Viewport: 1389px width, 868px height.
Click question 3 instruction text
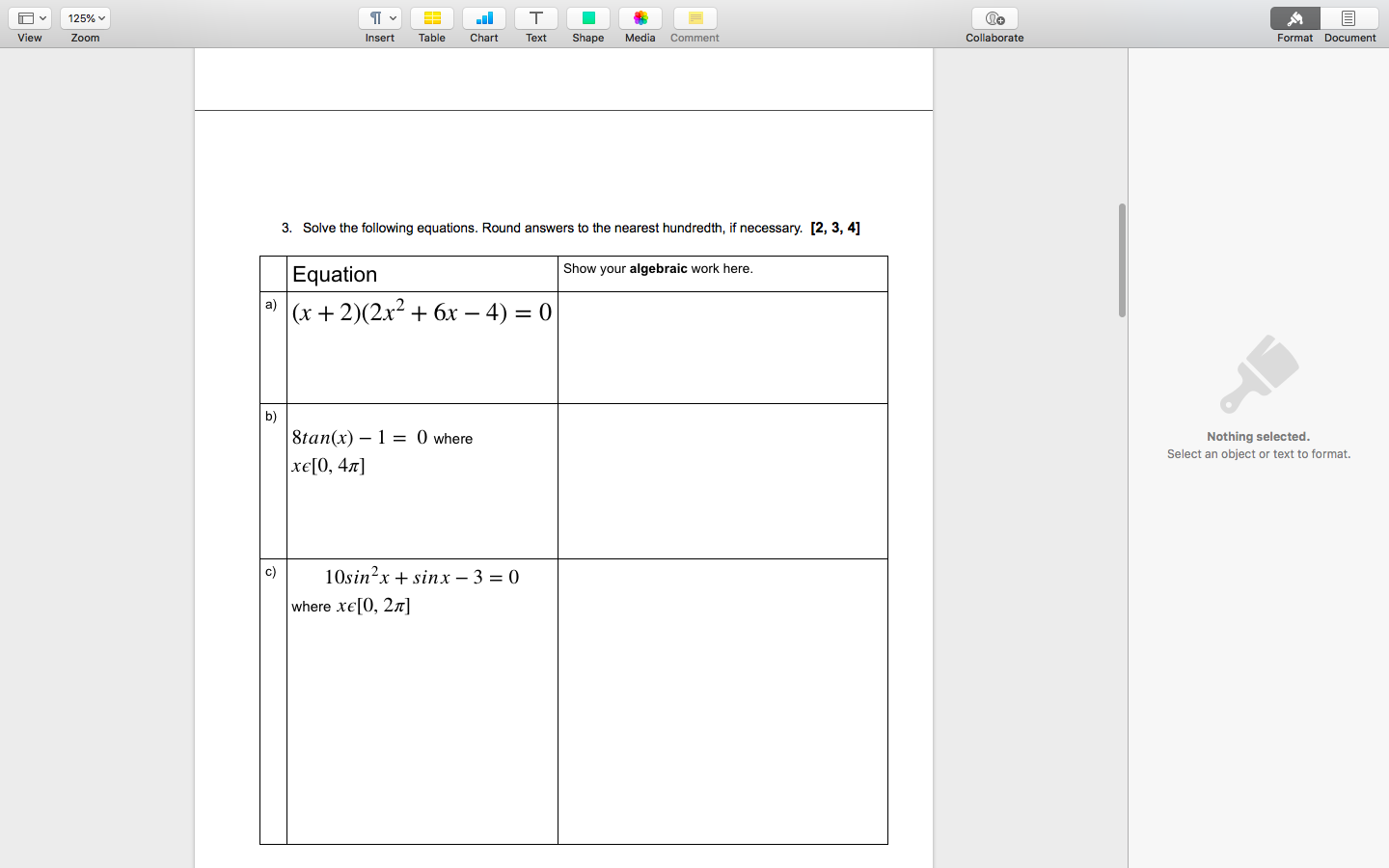(553, 228)
